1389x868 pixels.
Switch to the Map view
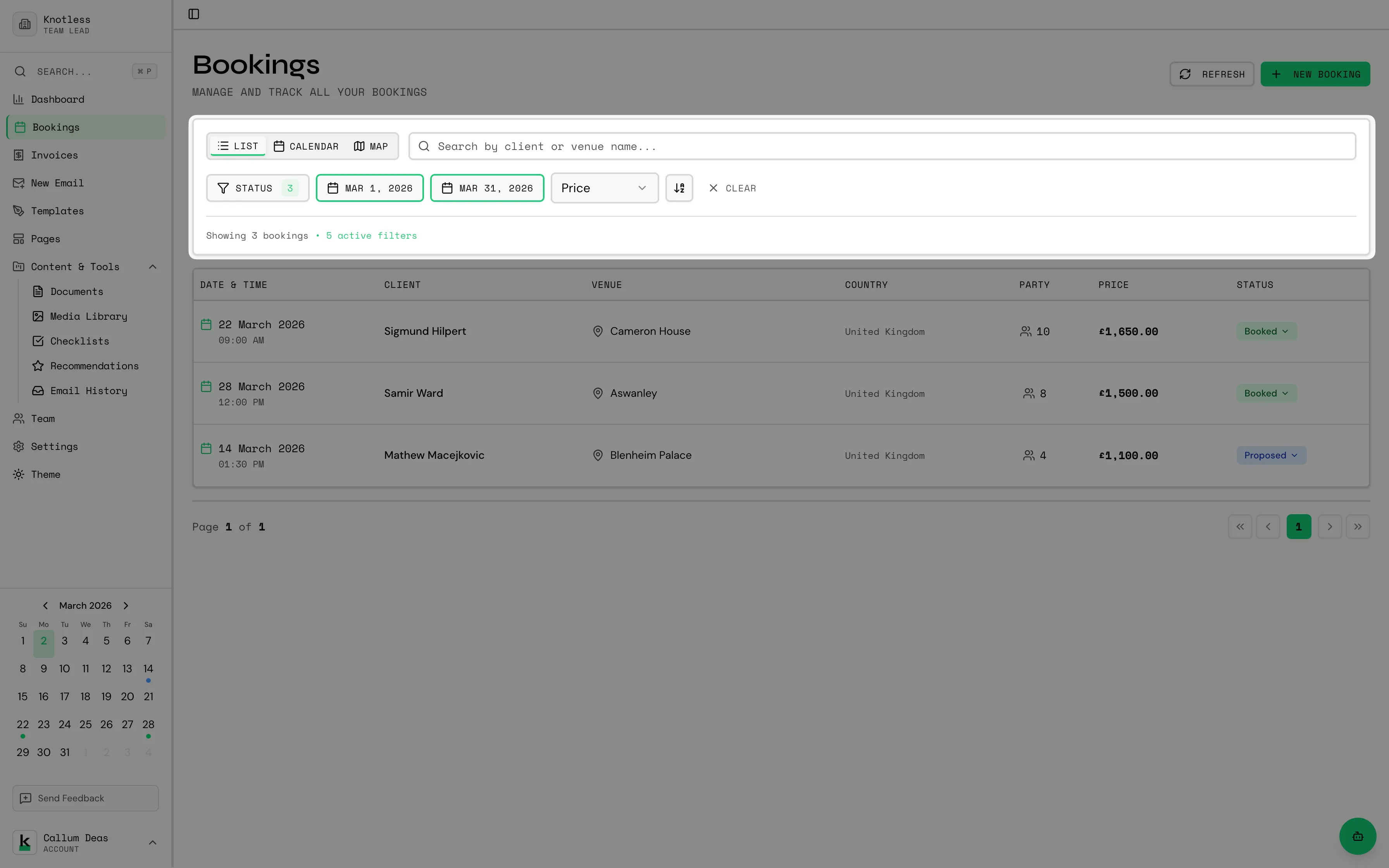coord(371,146)
